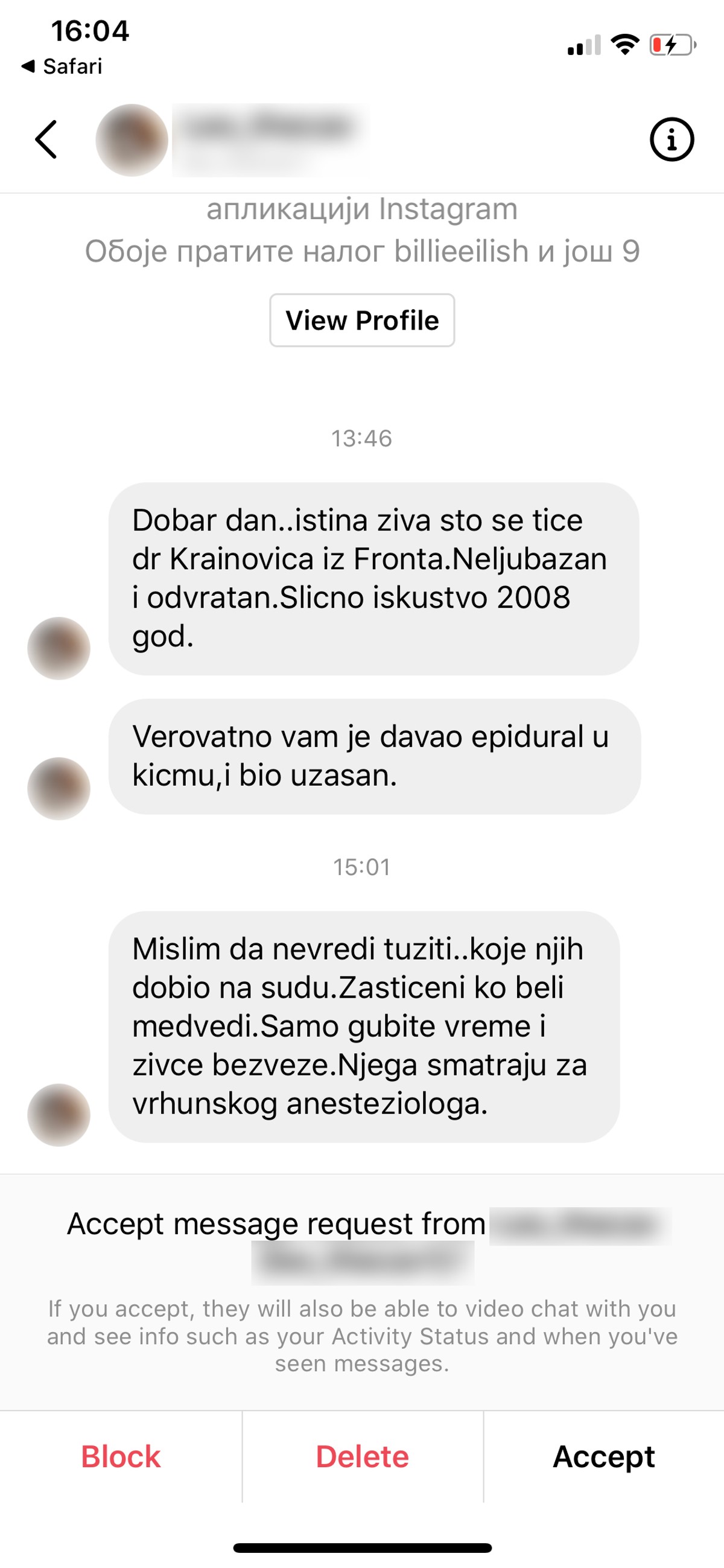
Task: Tap avatar beside 'Dobar dan' message
Action: tap(59, 648)
